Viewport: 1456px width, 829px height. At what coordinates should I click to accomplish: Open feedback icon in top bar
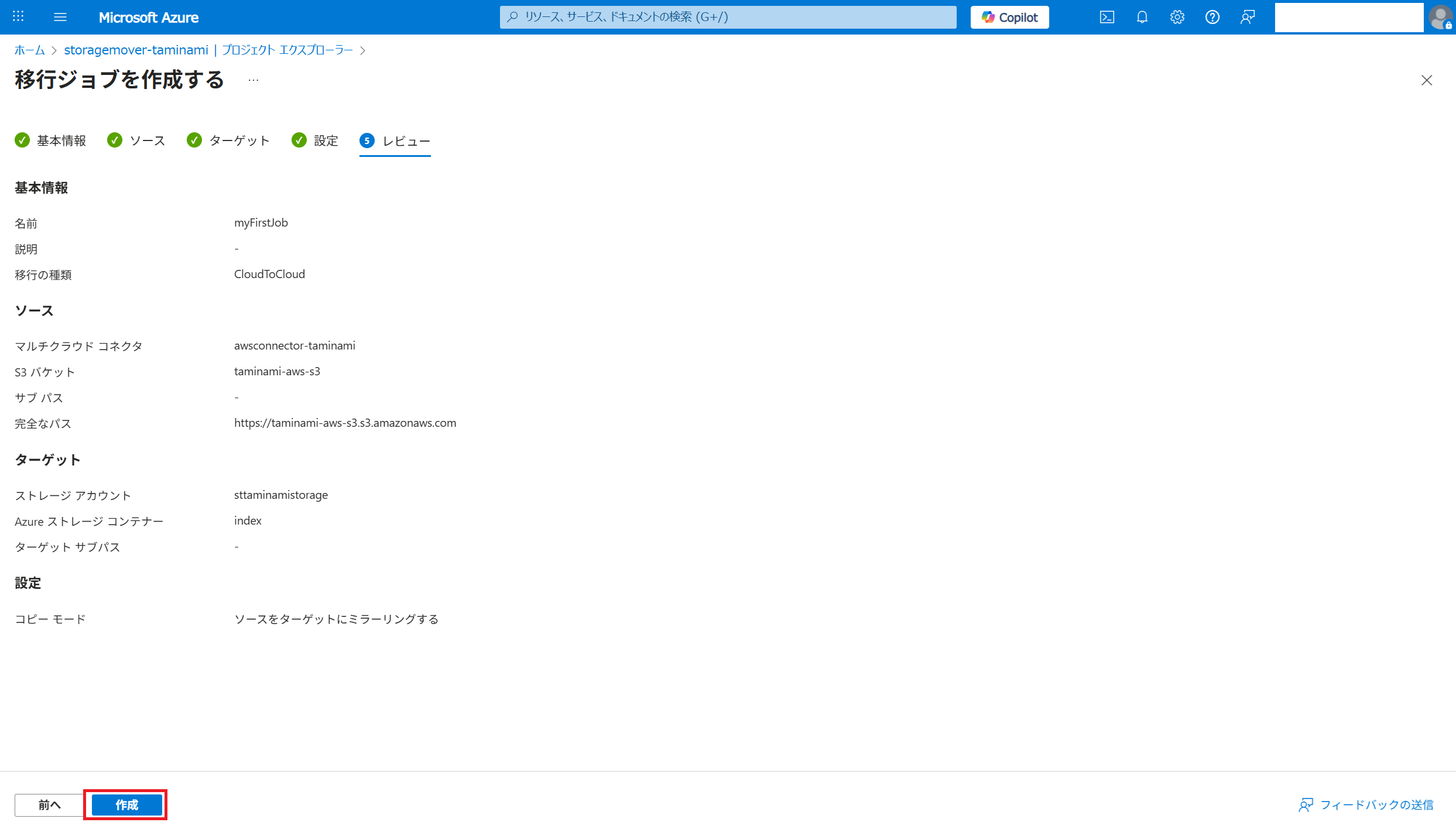tap(1248, 17)
